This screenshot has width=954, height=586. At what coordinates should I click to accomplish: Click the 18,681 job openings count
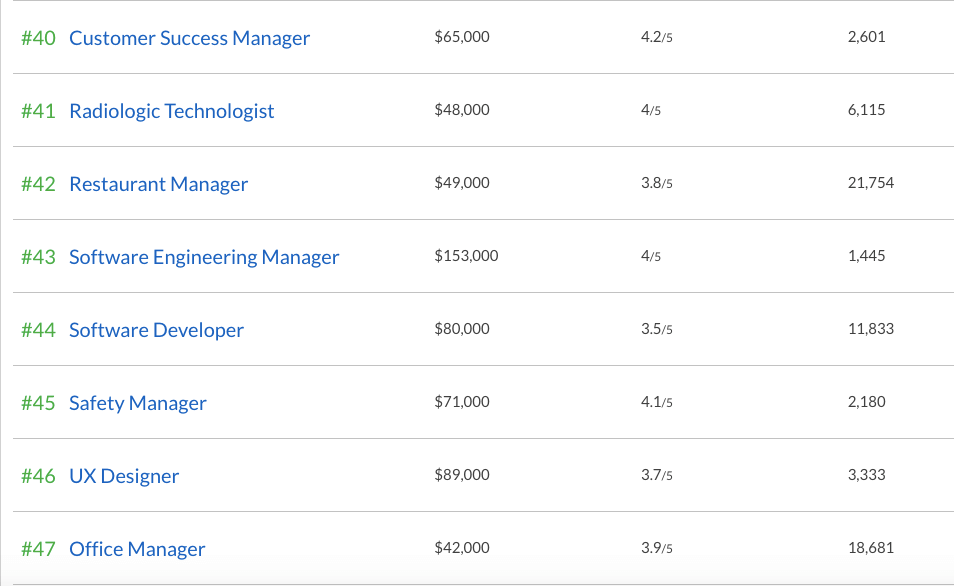[x=870, y=548]
